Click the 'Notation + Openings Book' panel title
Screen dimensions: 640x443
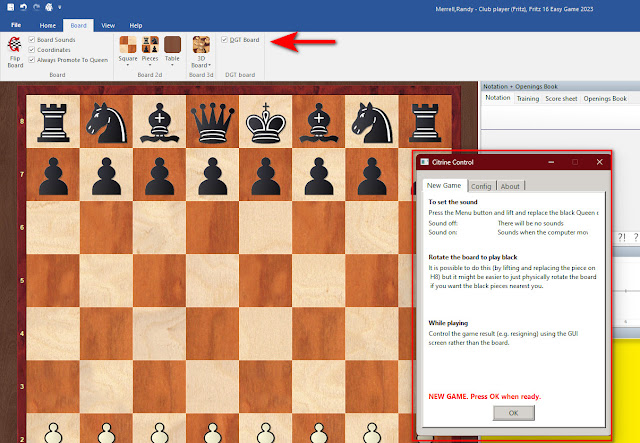pyautogui.click(x=520, y=87)
